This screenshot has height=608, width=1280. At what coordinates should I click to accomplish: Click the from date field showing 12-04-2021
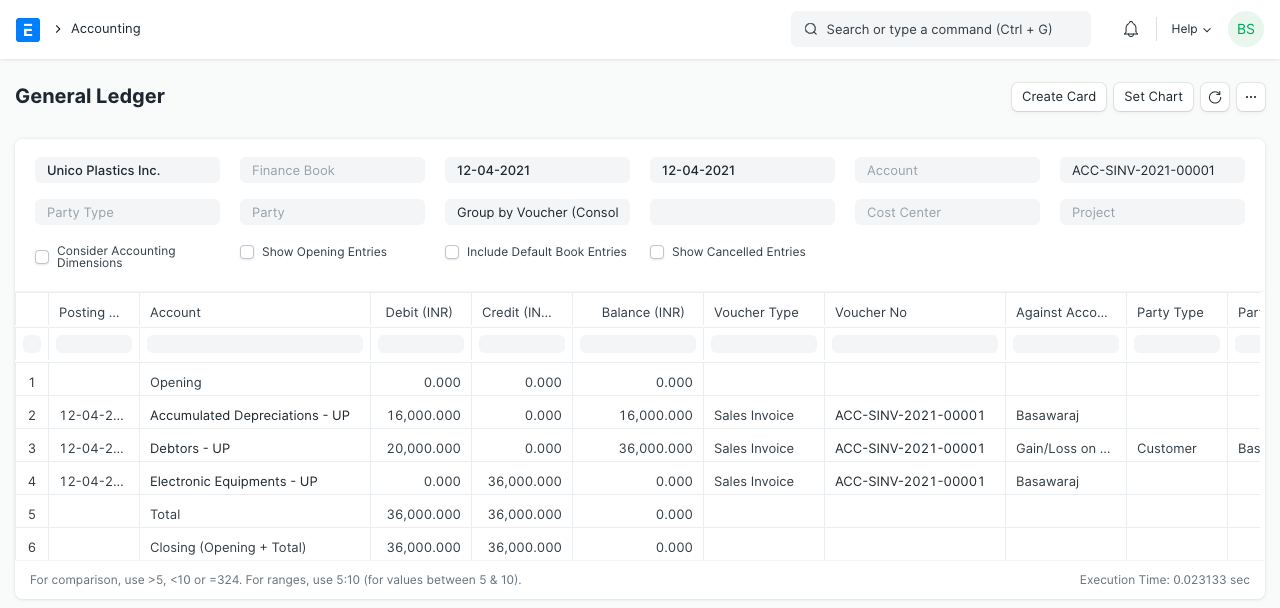point(537,170)
